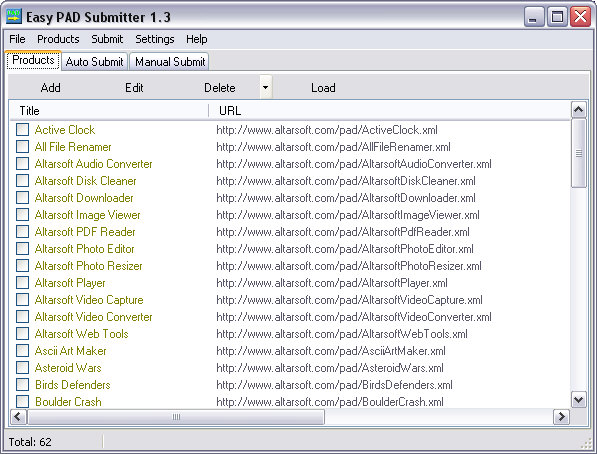Click the Load toolbar button
The width and height of the screenshot is (597, 454).
coord(323,88)
